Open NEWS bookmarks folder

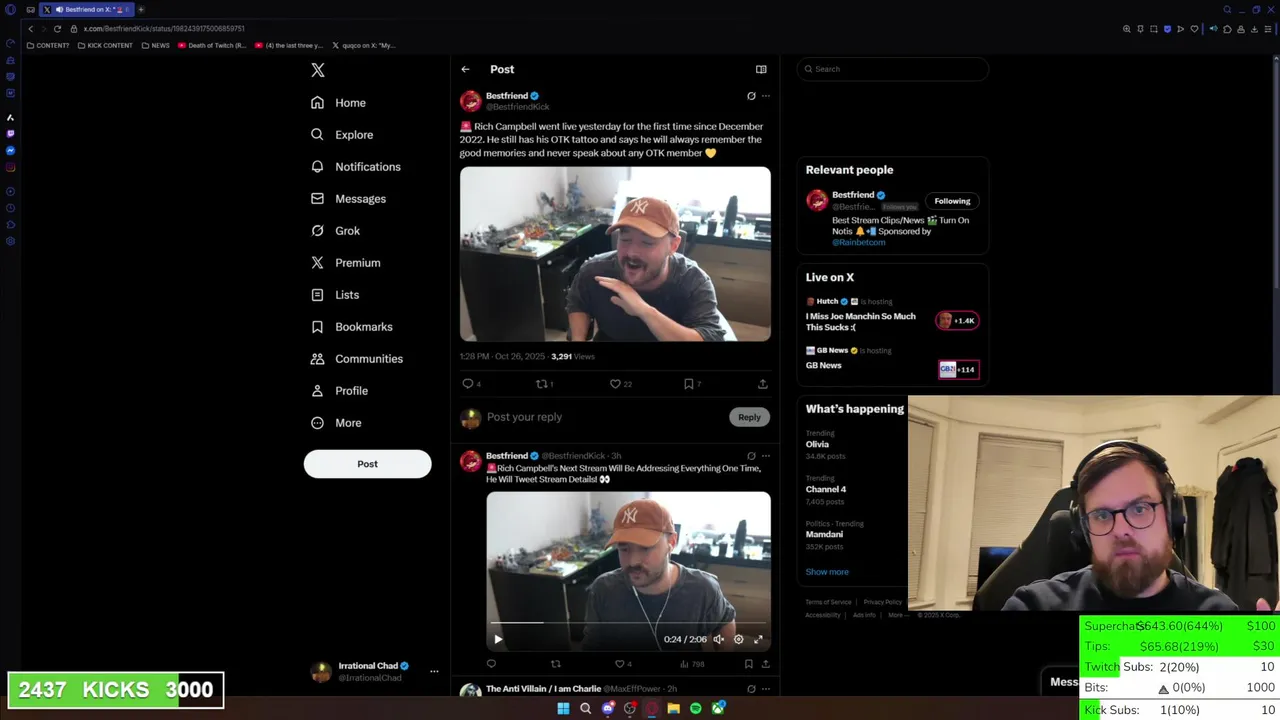click(x=156, y=45)
